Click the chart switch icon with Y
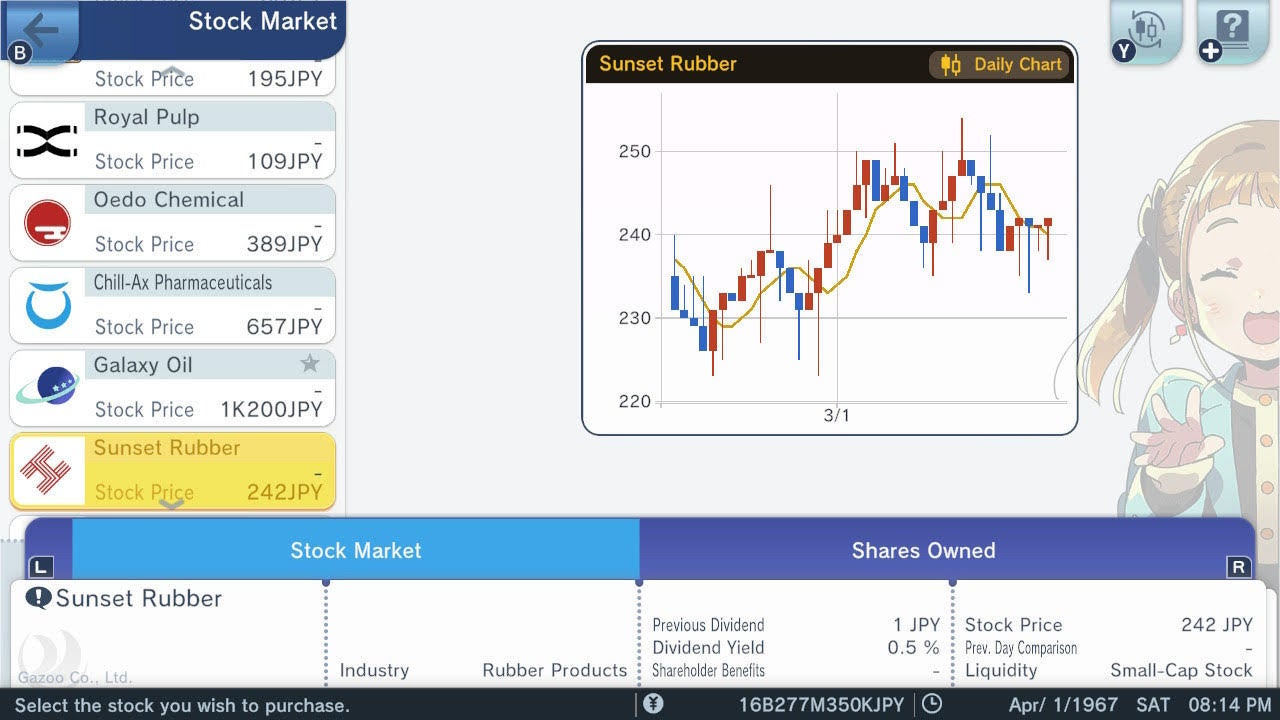This screenshot has width=1280, height=720. click(1146, 30)
